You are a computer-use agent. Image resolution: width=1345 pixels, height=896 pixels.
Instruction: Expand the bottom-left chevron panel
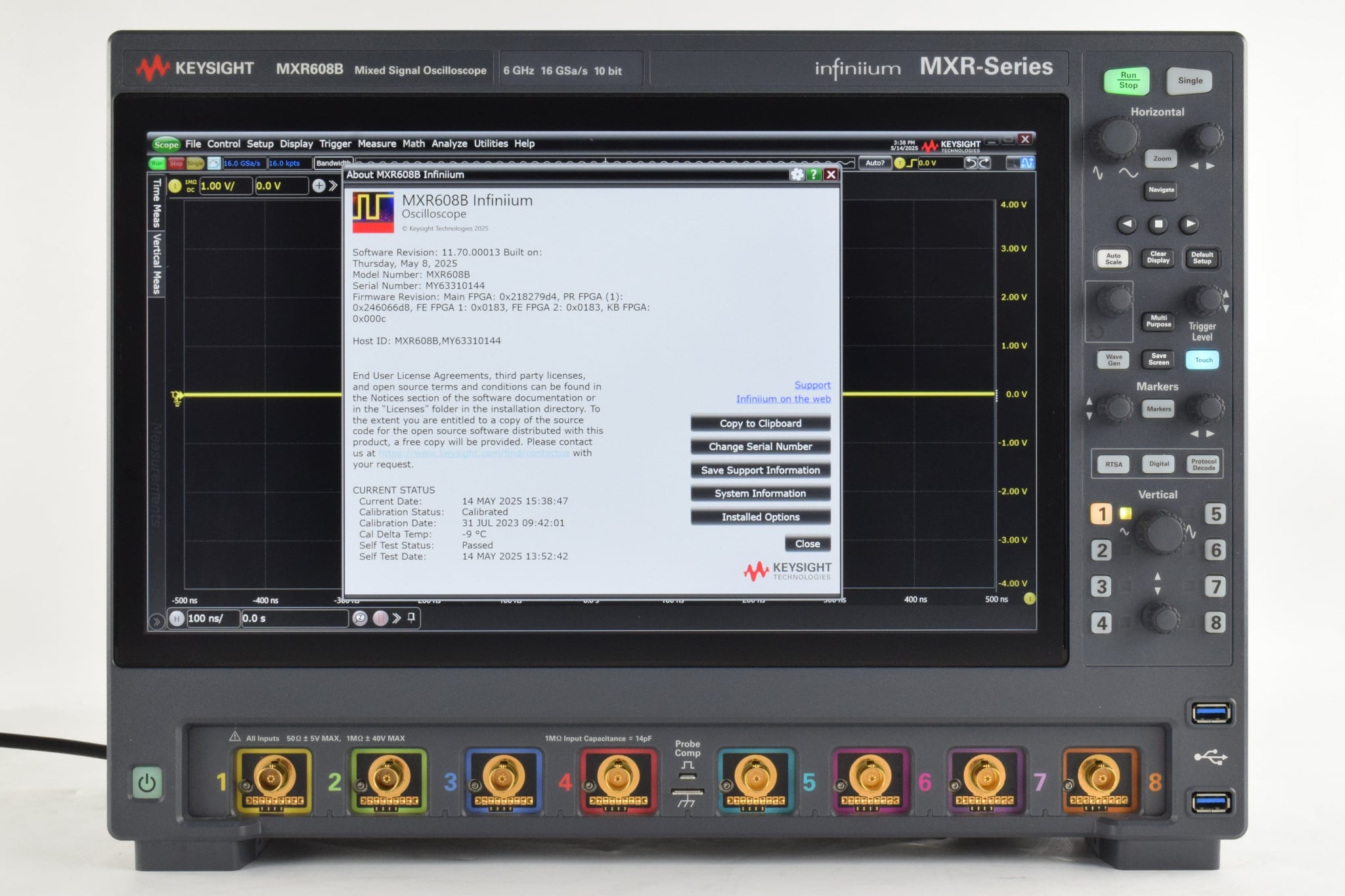point(156,620)
